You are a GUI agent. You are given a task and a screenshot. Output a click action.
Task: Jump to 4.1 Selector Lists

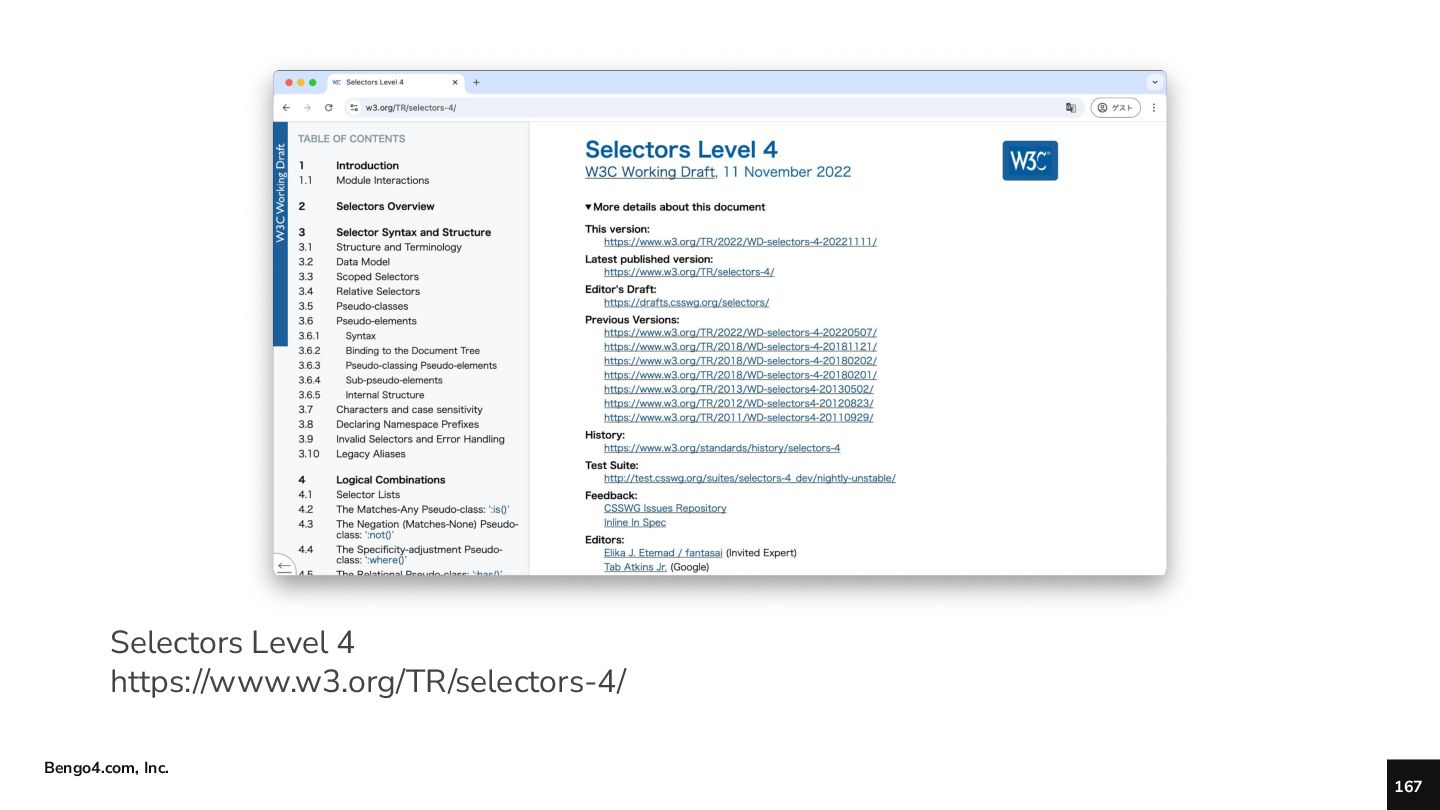(368, 495)
